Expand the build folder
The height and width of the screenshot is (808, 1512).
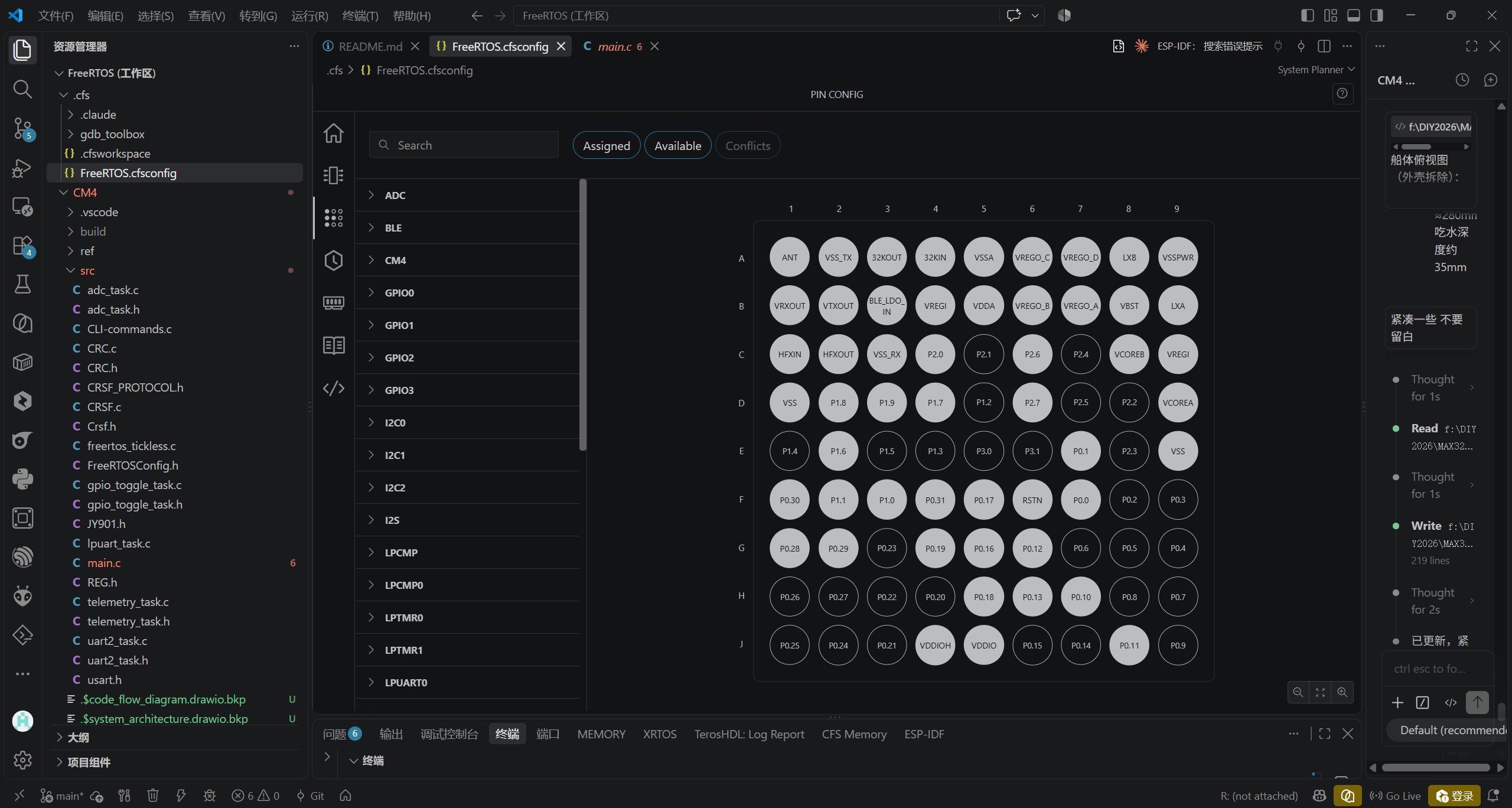pos(175,232)
